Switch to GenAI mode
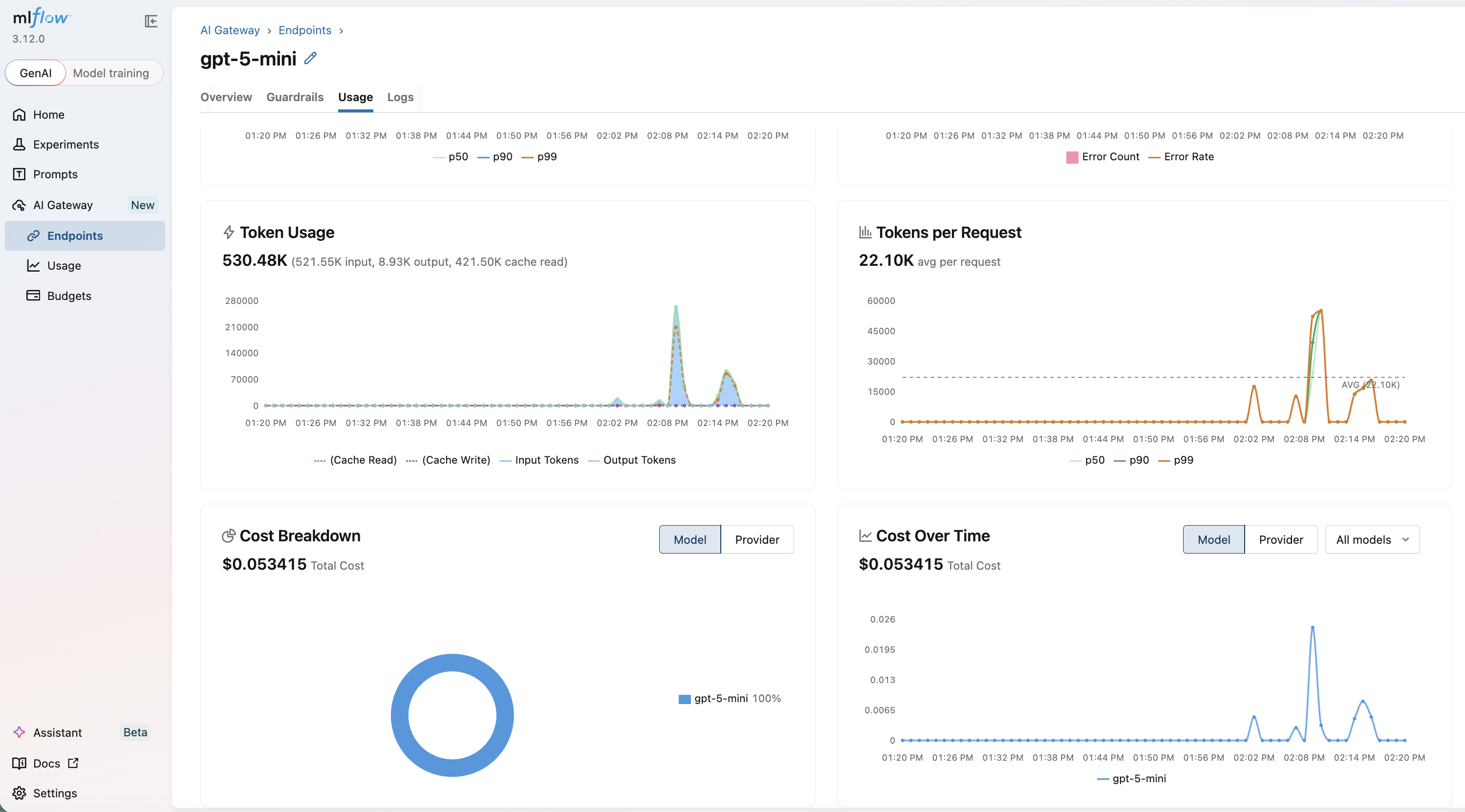 [36, 73]
